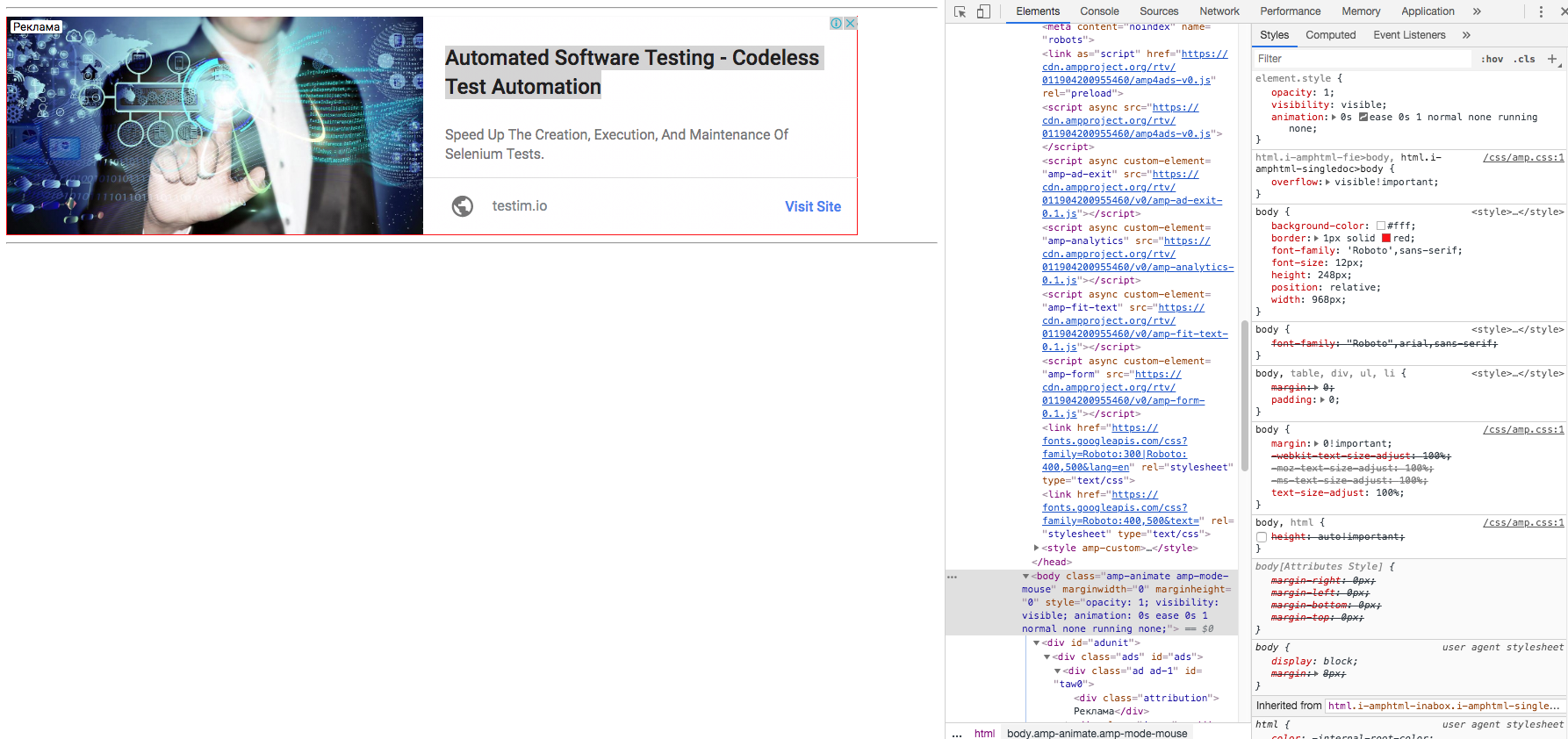Click testim.io domain text in the ad
1568x739 pixels.
pyautogui.click(x=520, y=206)
